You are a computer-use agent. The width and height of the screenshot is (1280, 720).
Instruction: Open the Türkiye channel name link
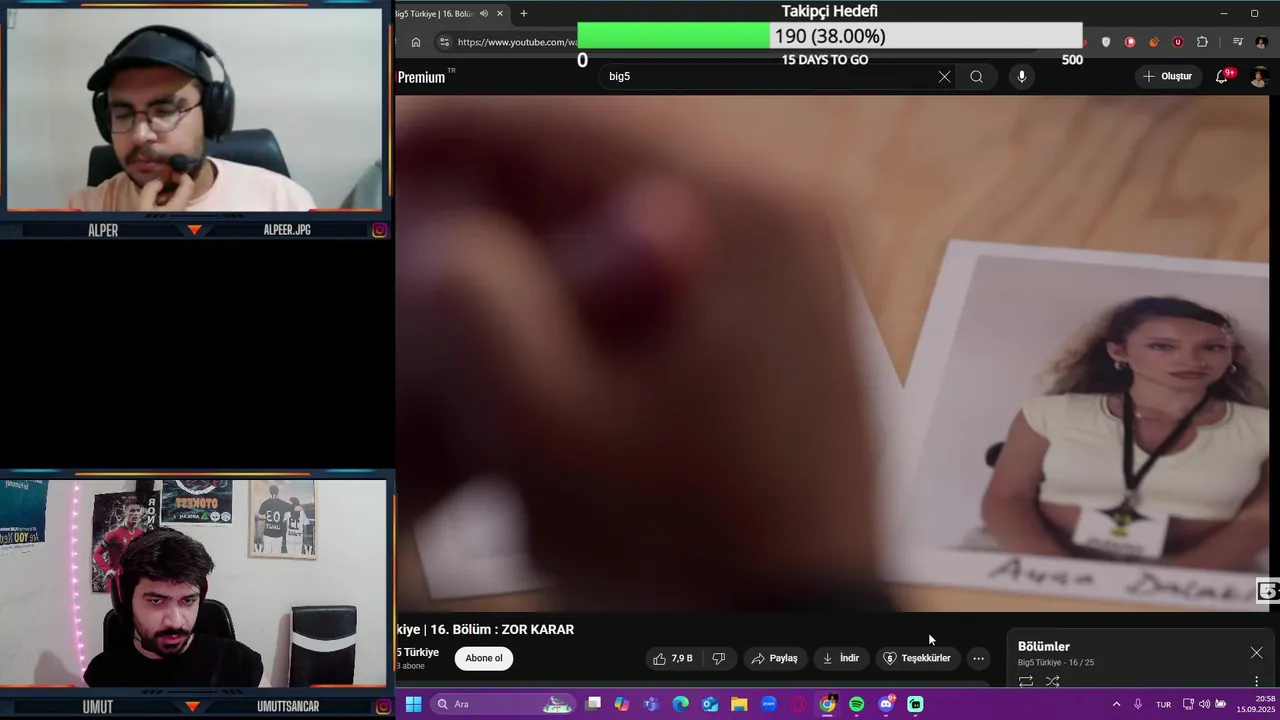(417, 652)
